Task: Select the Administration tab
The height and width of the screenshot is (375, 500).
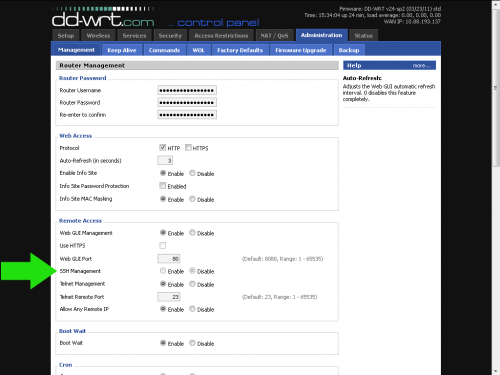Action: (321, 35)
